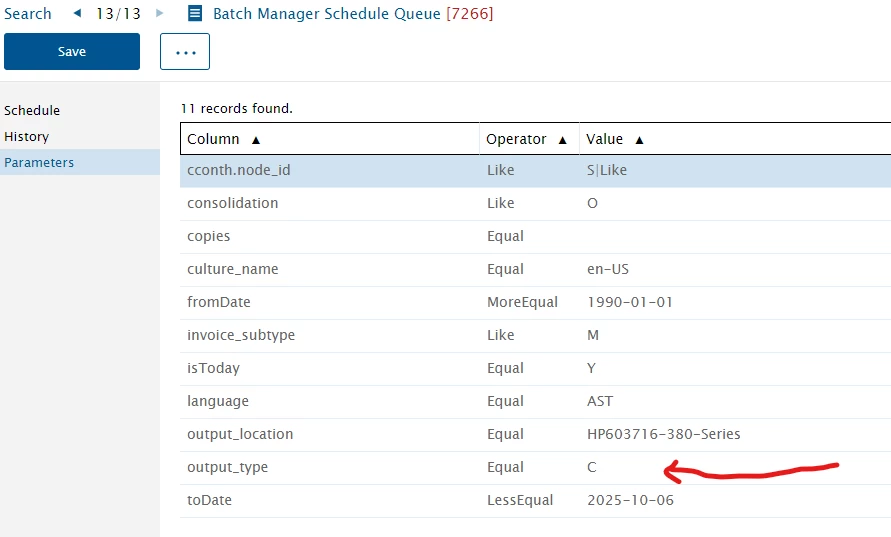Switch to the History tab

[x=26, y=136]
